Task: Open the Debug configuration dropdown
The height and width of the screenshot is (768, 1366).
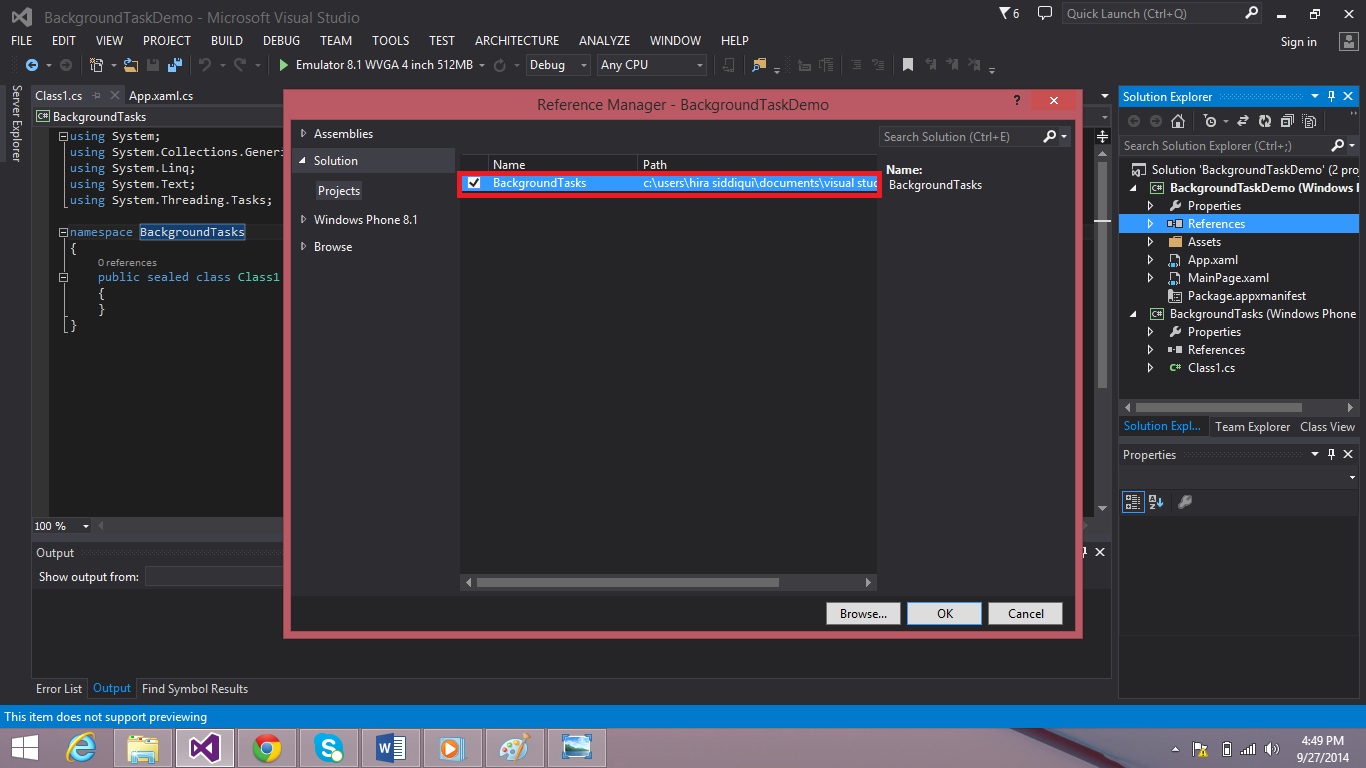Action: (556, 65)
